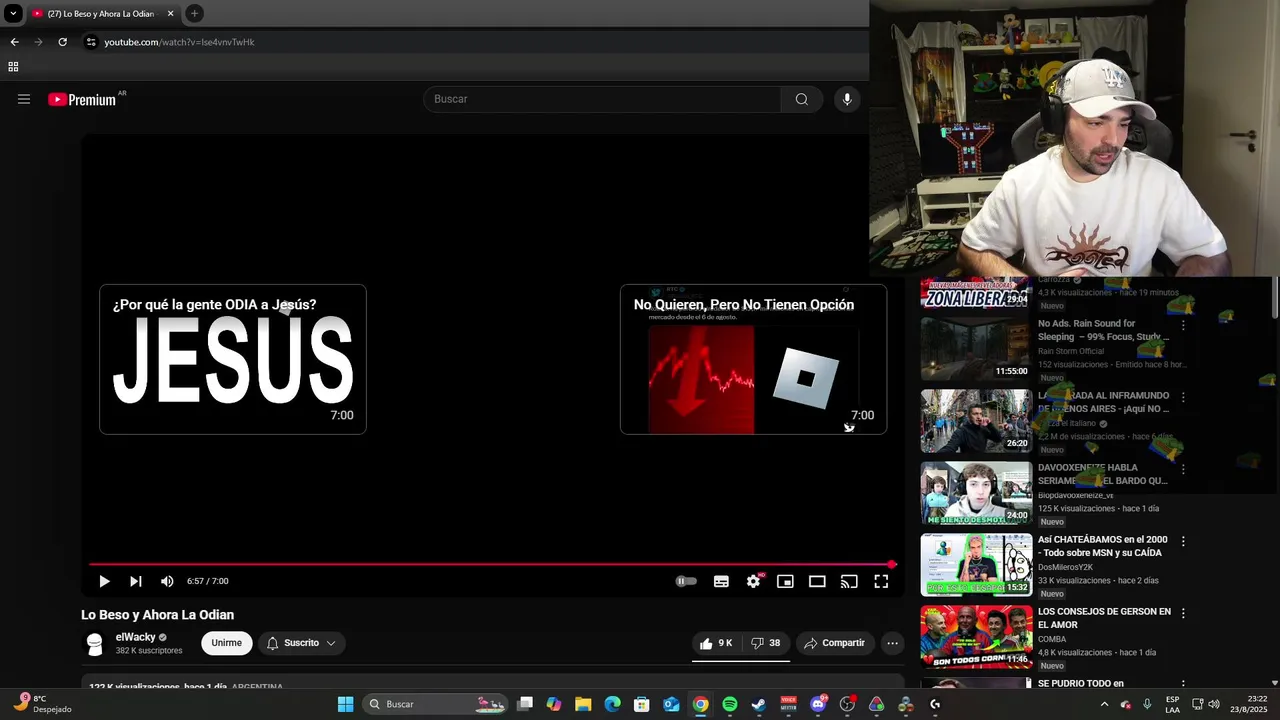Open the elWacky channel name link
Viewport: 1280px width, 720px height.
pyautogui.click(x=135, y=637)
